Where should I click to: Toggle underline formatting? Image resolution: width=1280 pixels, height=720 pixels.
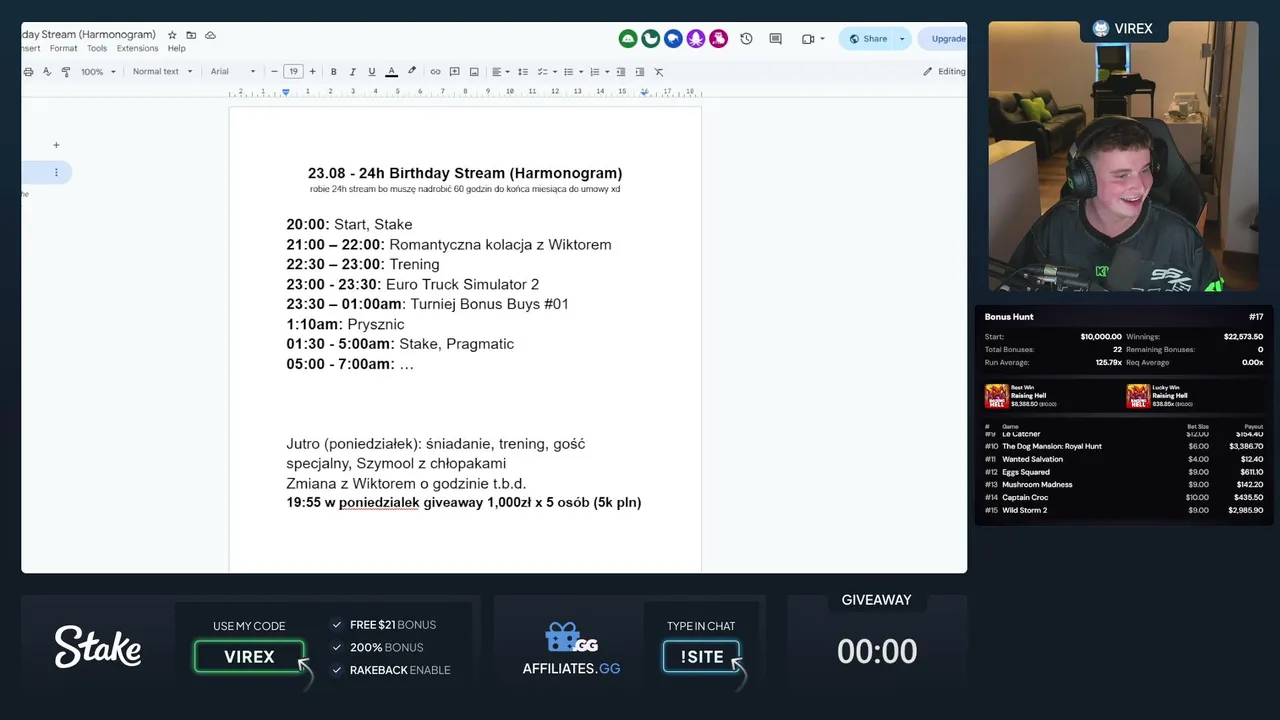tap(372, 72)
